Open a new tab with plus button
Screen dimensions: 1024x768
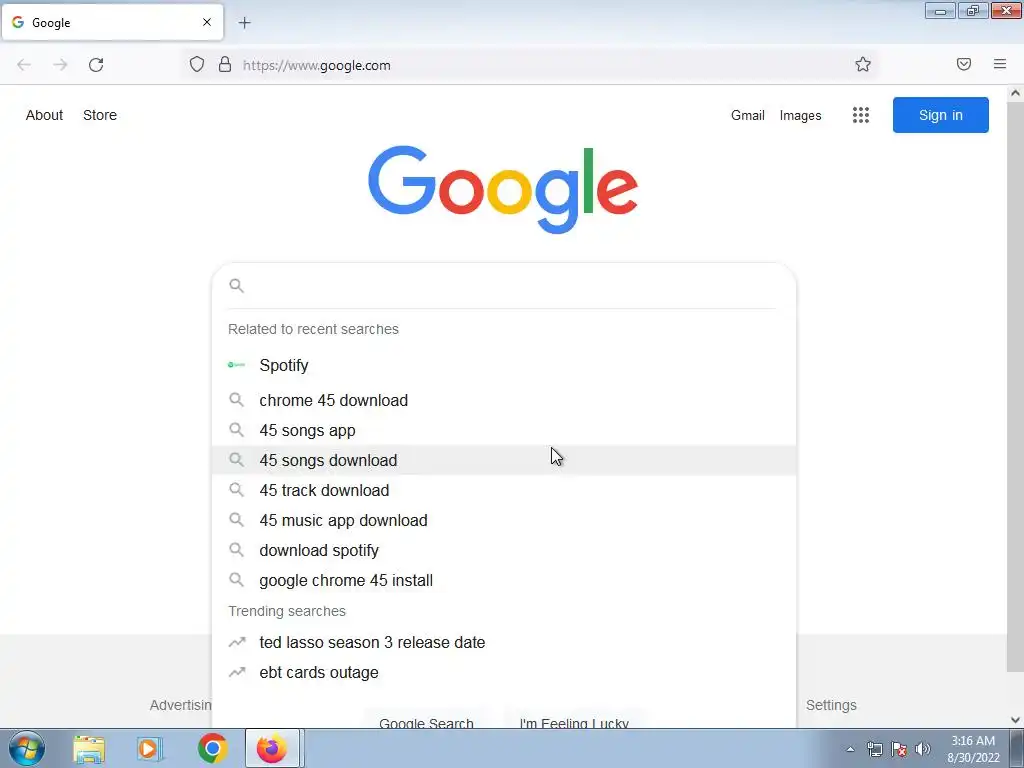pos(244,23)
